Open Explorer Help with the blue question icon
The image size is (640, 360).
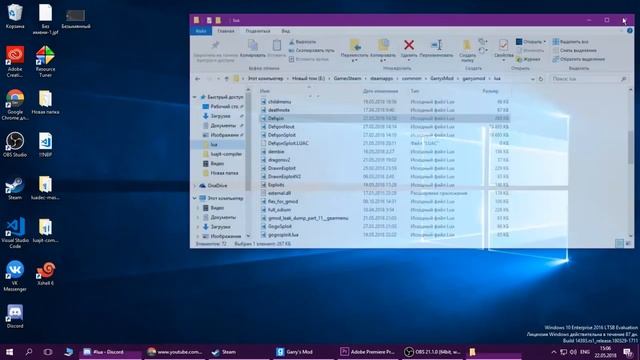(x=630, y=31)
